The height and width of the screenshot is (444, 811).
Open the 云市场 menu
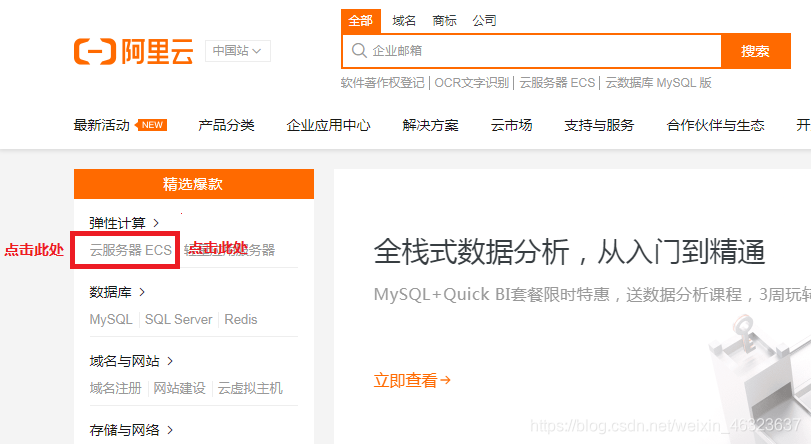pyautogui.click(x=512, y=125)
